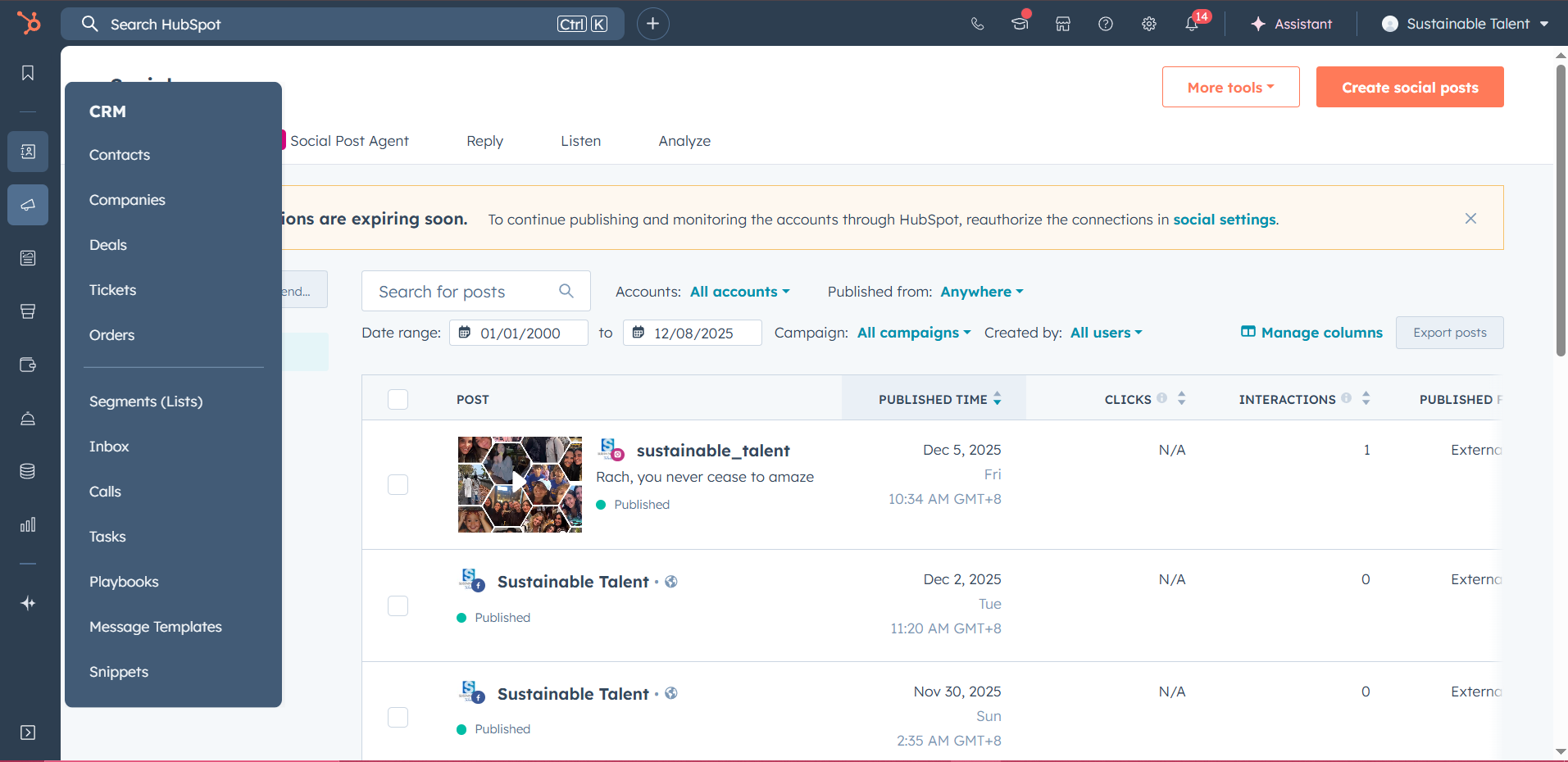The height and width of the screenshot is (762, 1568).
Task: Sort by Clicks column arrows
Action: [x=1181, y=398]
